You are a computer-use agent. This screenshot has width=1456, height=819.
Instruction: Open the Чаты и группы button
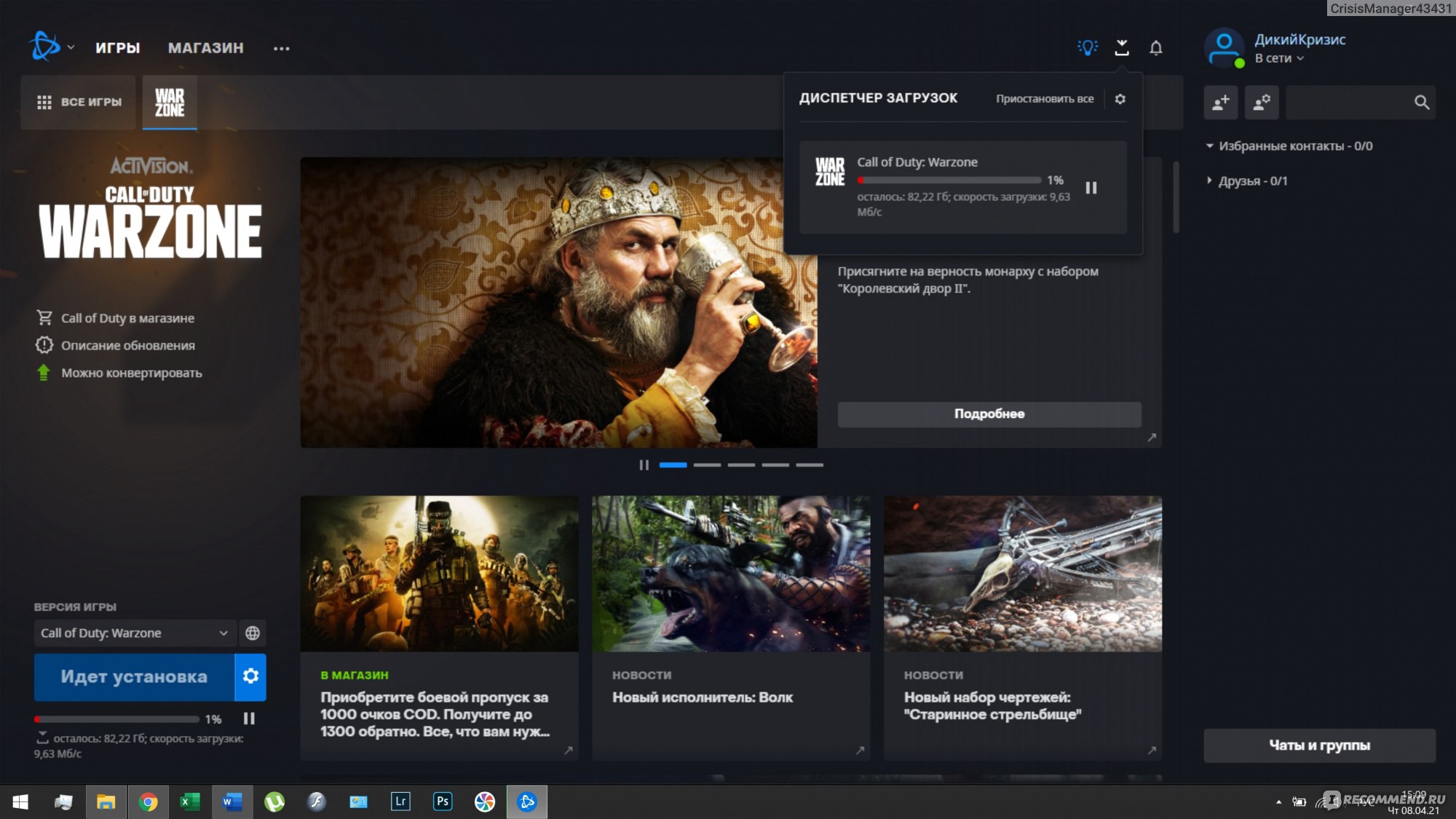[1319, 745]
